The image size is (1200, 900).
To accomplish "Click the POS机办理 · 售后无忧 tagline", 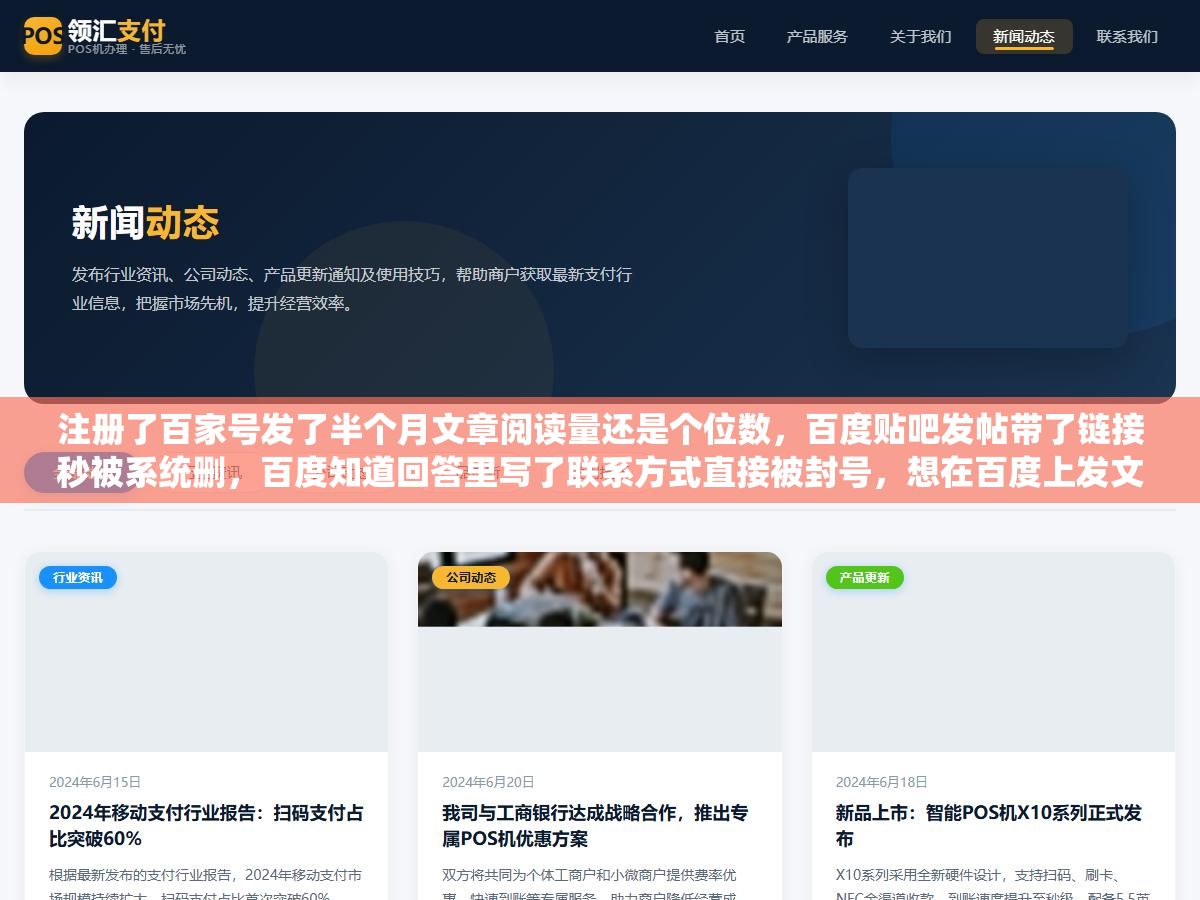I will [127, 49].
